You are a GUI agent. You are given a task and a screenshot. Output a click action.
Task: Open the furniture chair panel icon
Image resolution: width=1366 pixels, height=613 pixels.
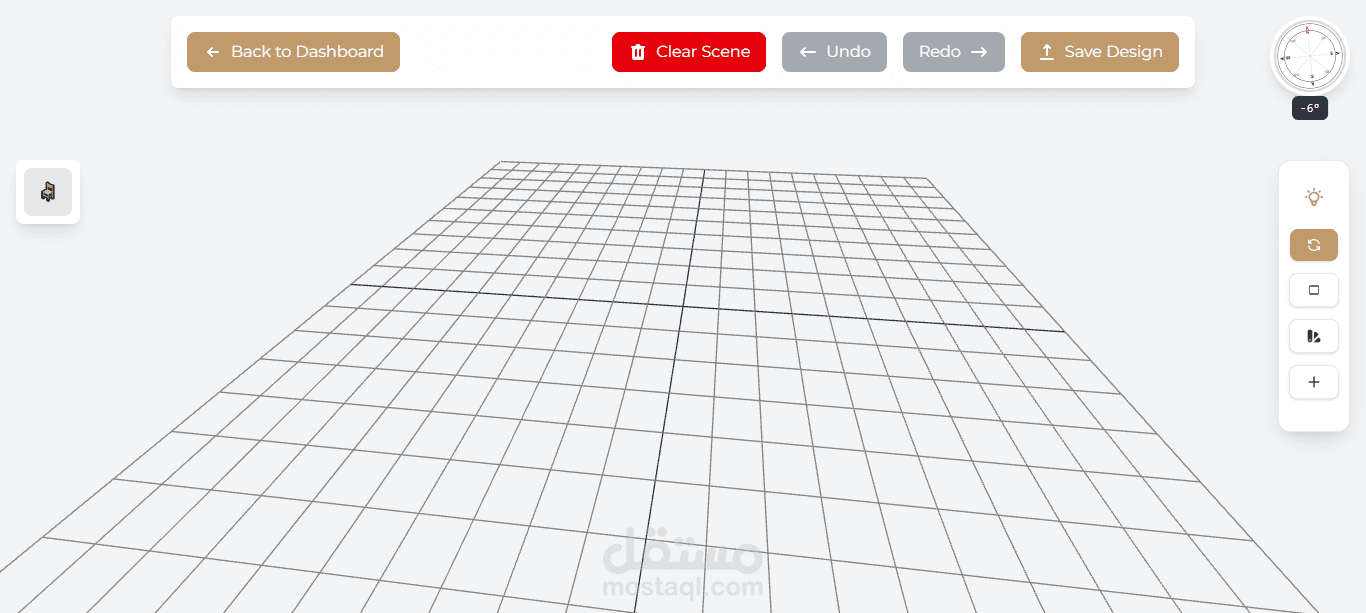[48, 192]
